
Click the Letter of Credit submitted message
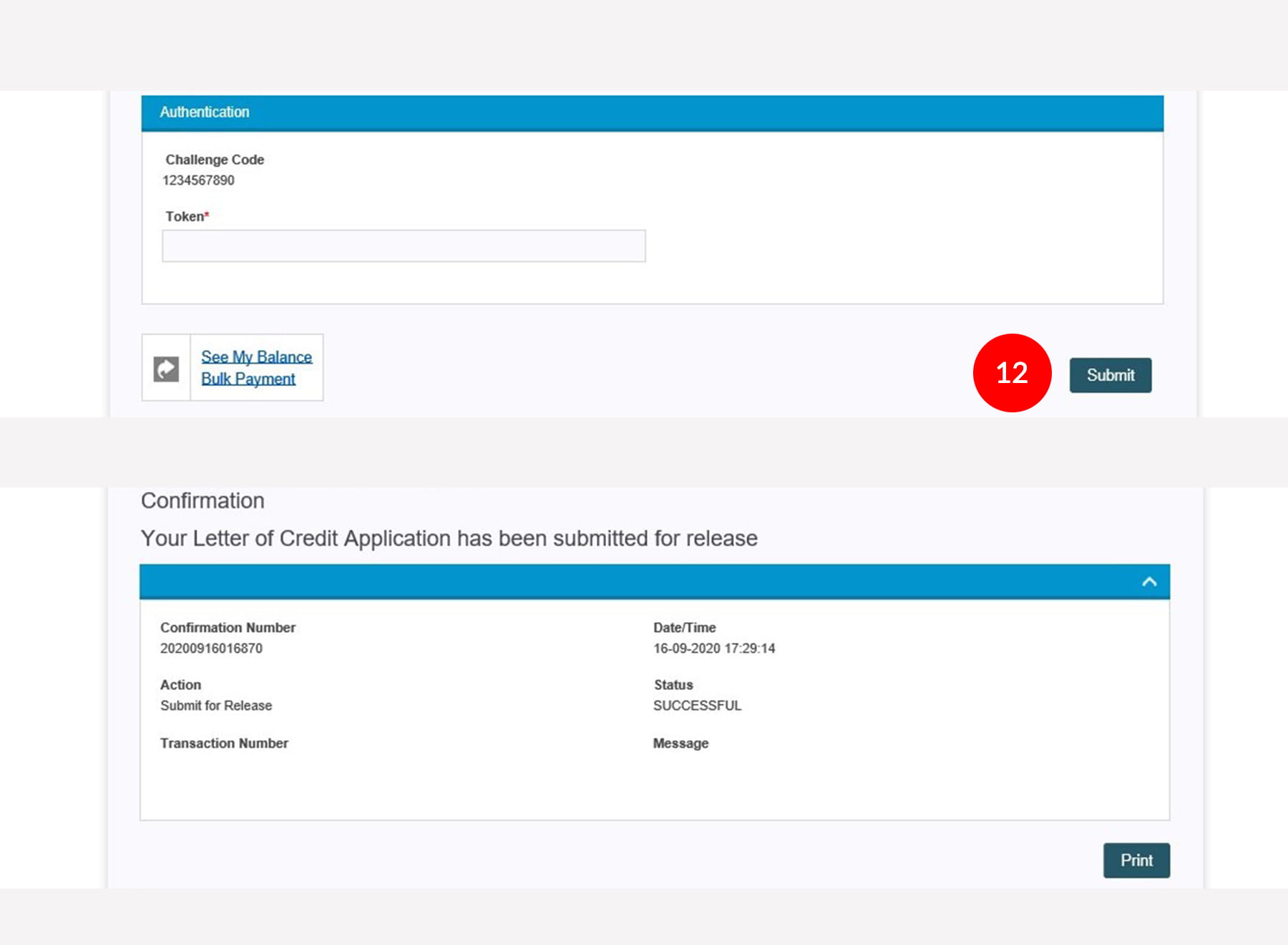coord(449,538)
